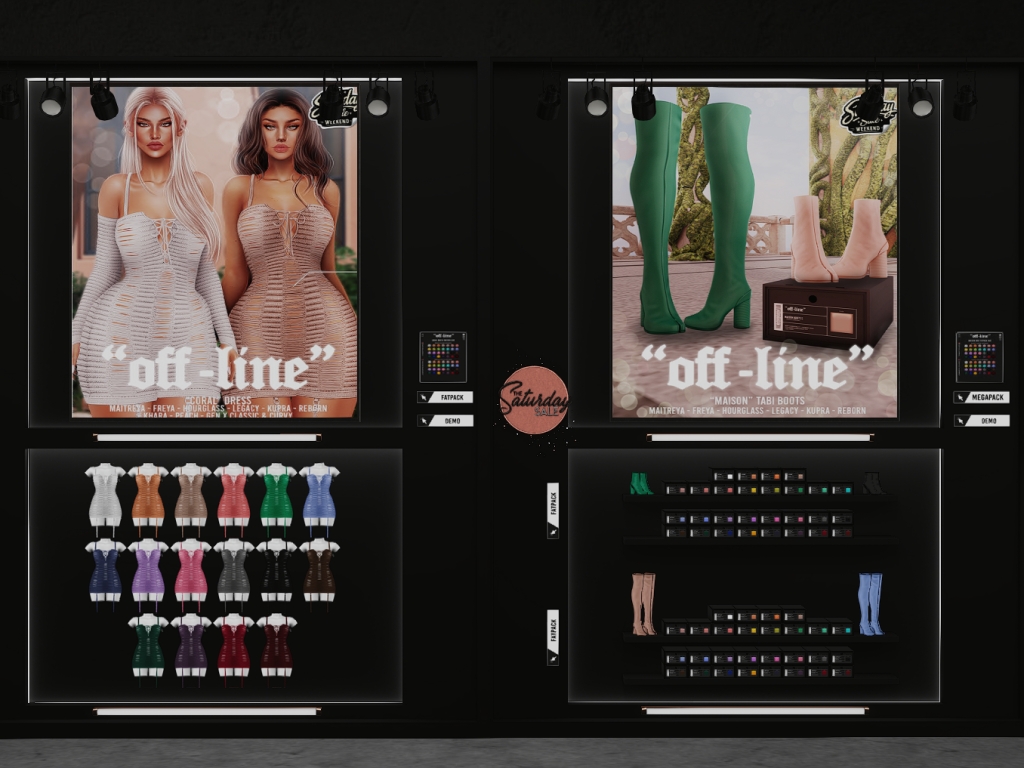Screen dimensions: 1024x768
Task: Select the black dress in the middle row
Action: coord(276,571)
